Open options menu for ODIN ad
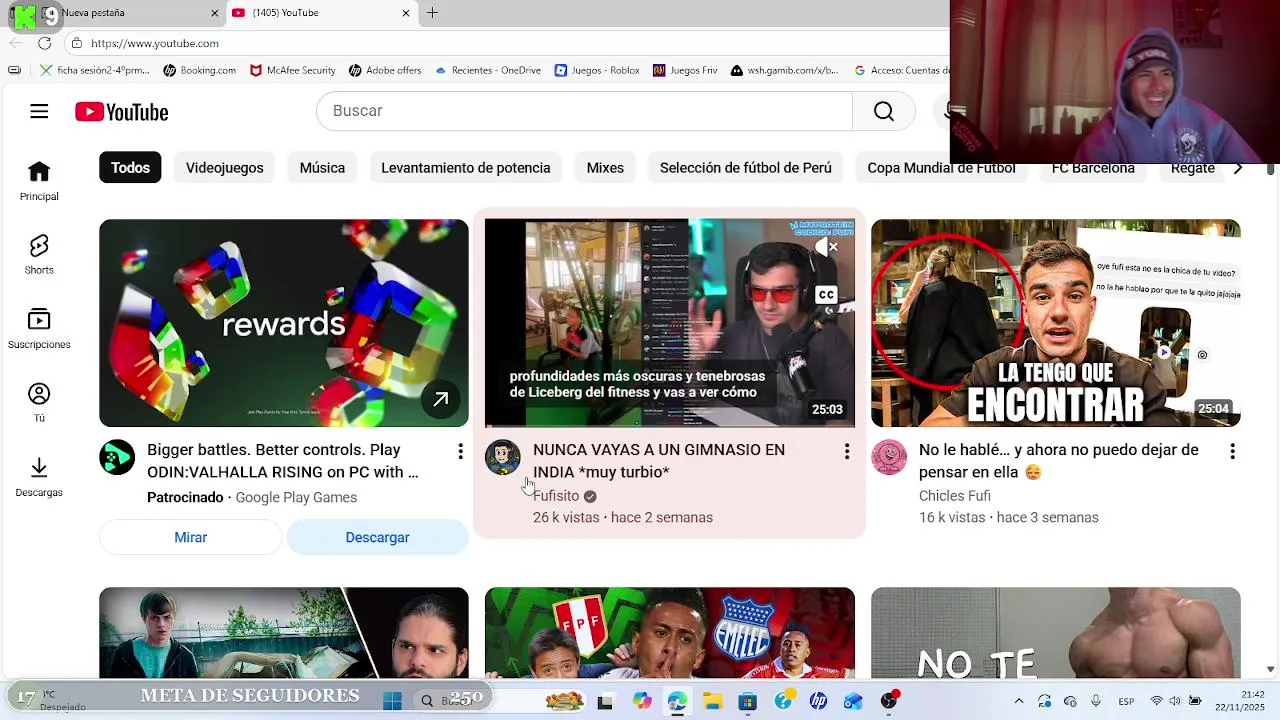This screenshot has height=720, width=1280. coord(460,452)
